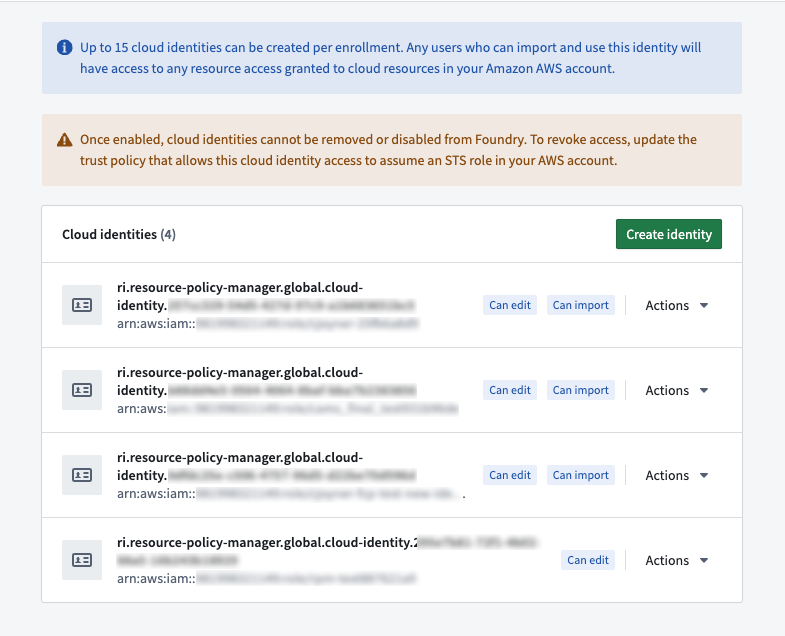This screenshot has width=785, height=636.
Task: Click the Cloud identities (4) heading
Action: (119, 234)
